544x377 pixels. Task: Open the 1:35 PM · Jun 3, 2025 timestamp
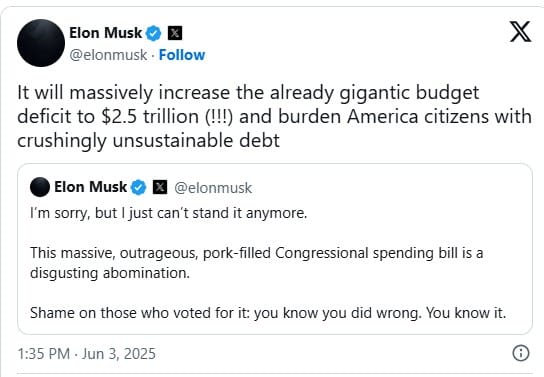coord(86,354)
